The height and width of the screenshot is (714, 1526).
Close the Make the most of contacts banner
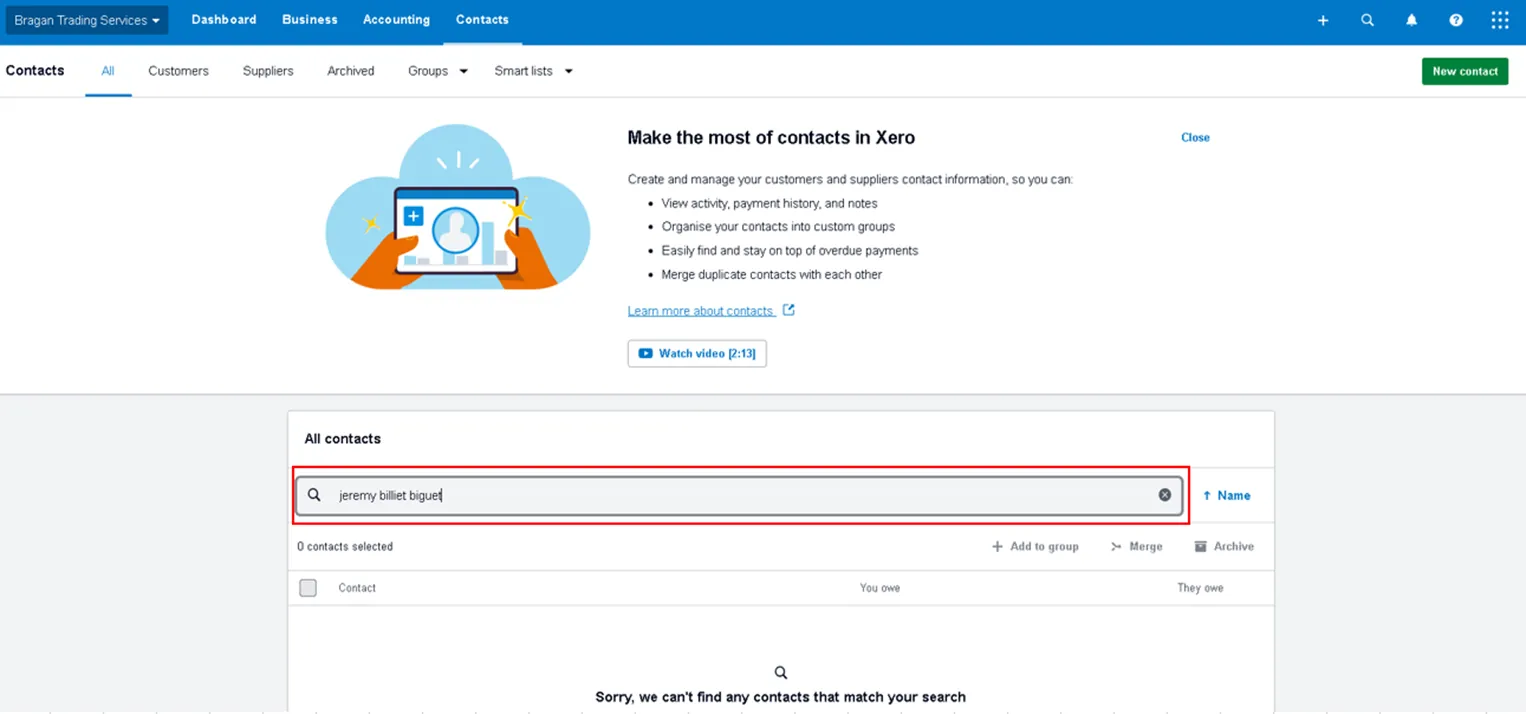tap(1195, 138)
